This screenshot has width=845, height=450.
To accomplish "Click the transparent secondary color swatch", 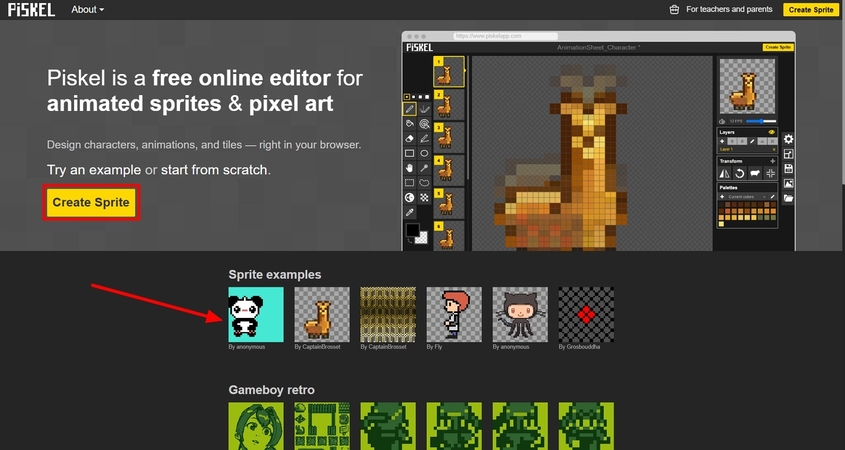I will (x=422, y=238).
